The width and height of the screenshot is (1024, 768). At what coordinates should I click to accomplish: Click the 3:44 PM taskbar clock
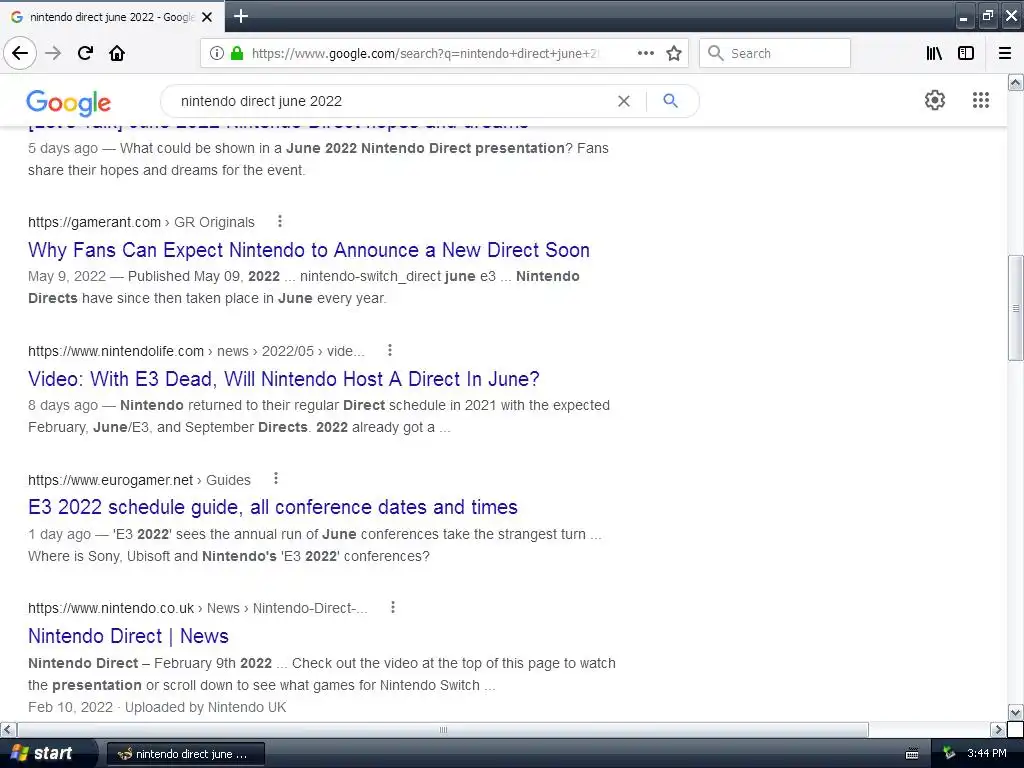coord(986,754)
